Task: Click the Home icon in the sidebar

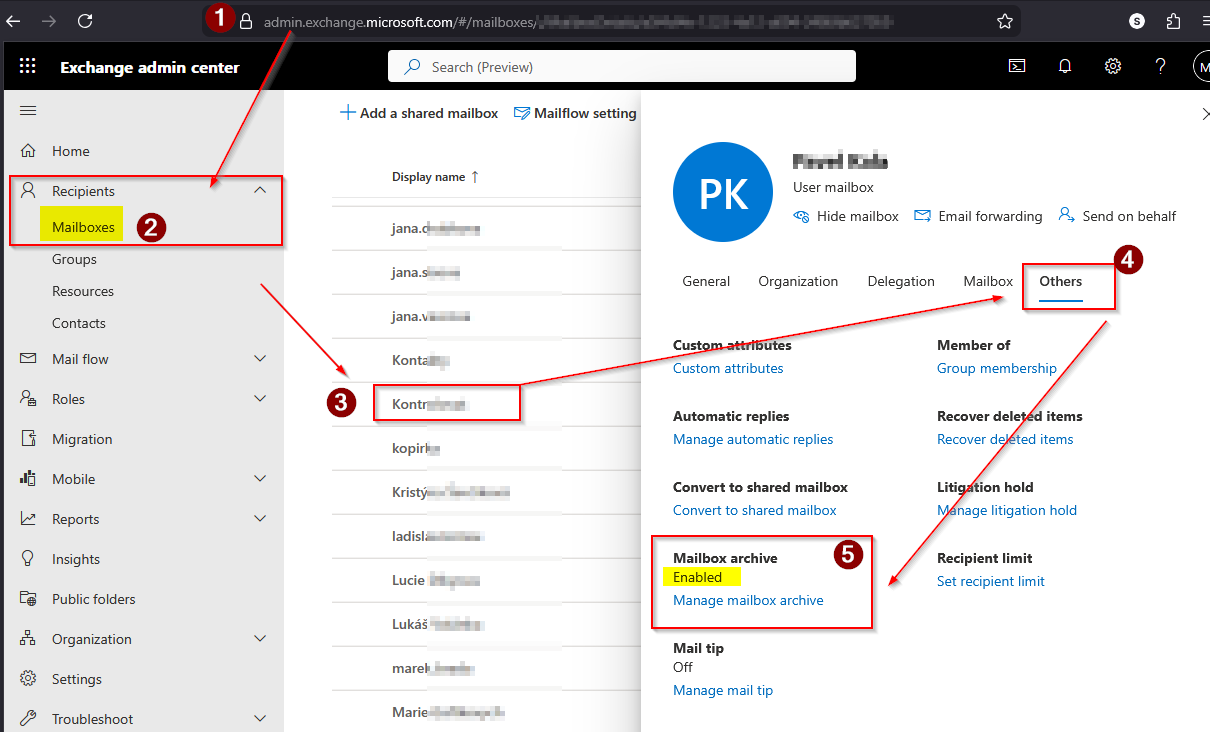Action: (x=28, y=151)
